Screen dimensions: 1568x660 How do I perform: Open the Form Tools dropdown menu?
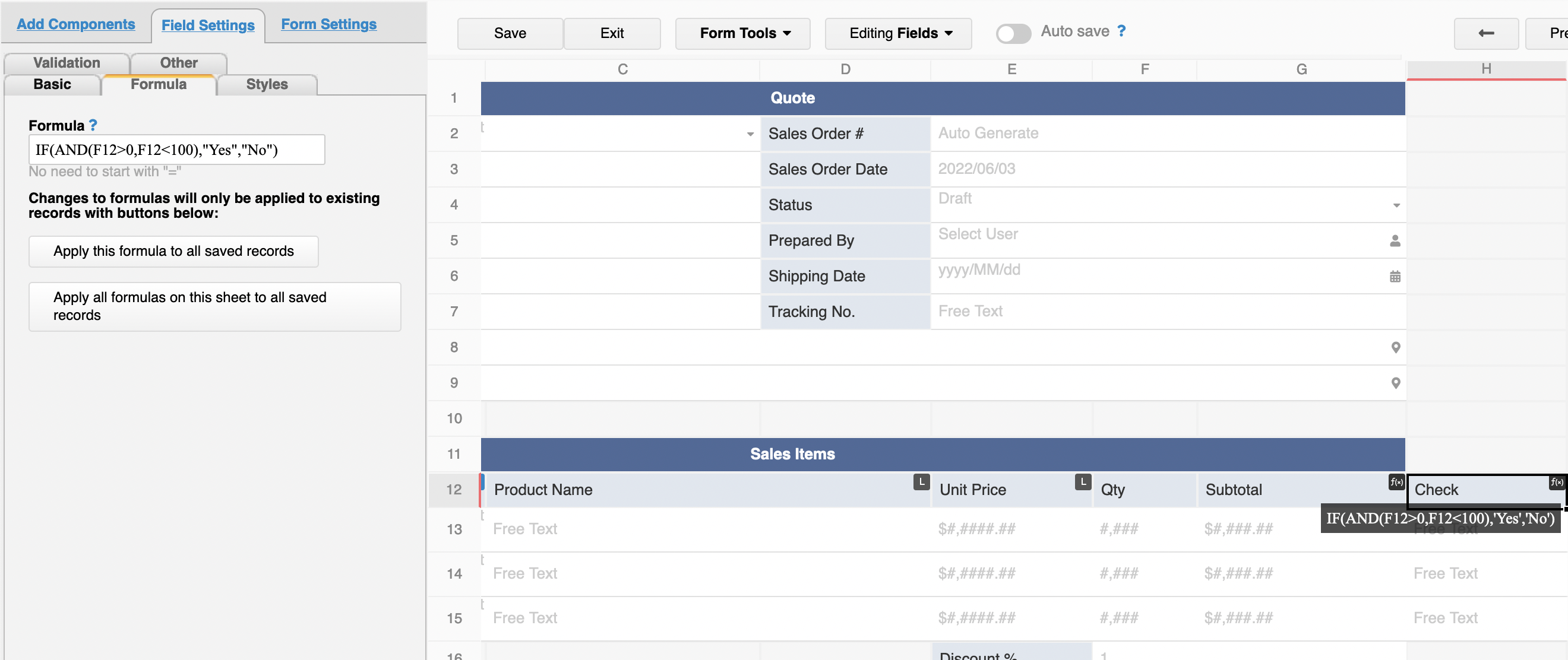coord(742,33)
